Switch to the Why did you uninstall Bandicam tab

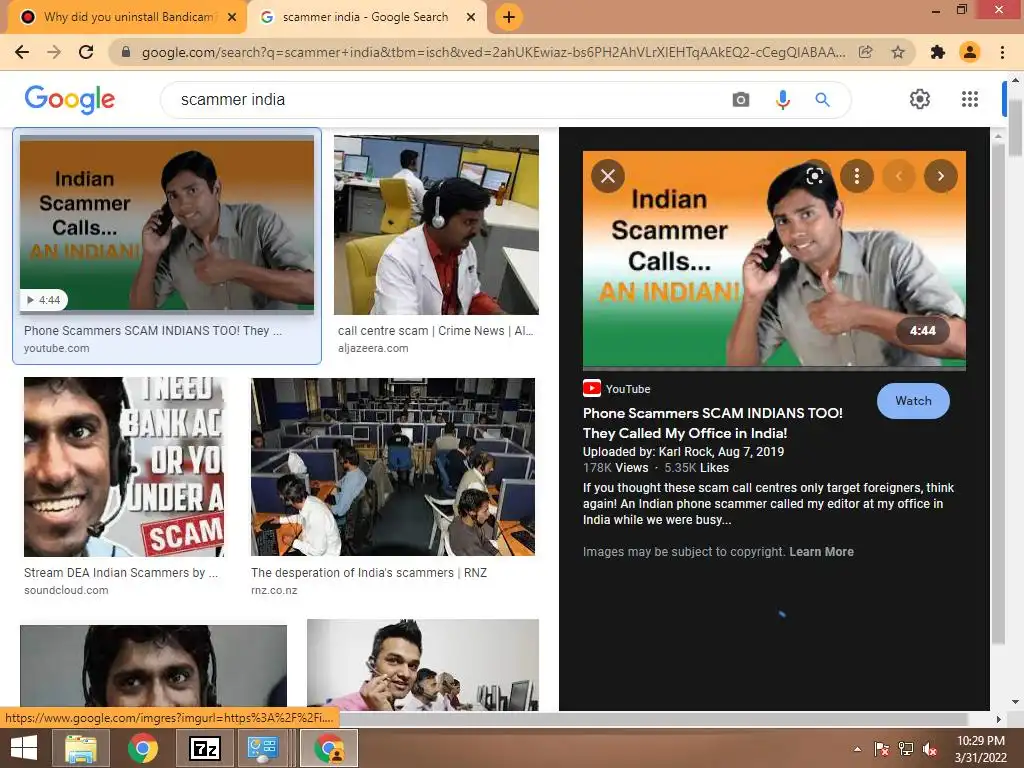point(127,17)
